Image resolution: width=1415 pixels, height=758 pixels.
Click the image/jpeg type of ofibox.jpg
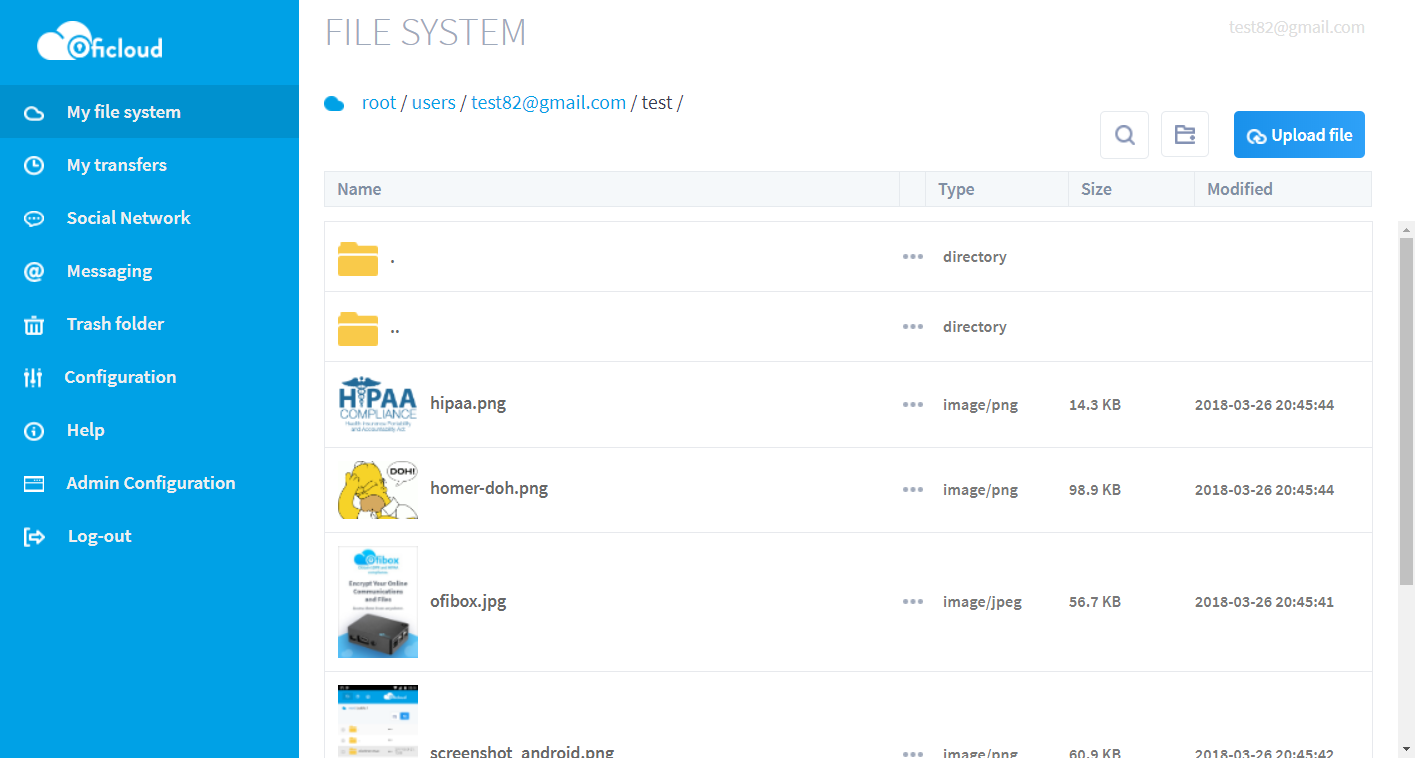pos(982,602)
